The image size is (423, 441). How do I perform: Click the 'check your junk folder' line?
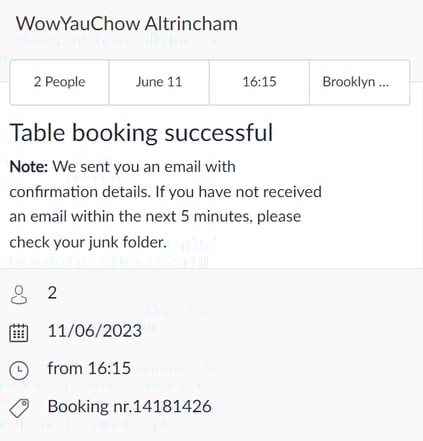pyautogui.click(x=88, y=242)
